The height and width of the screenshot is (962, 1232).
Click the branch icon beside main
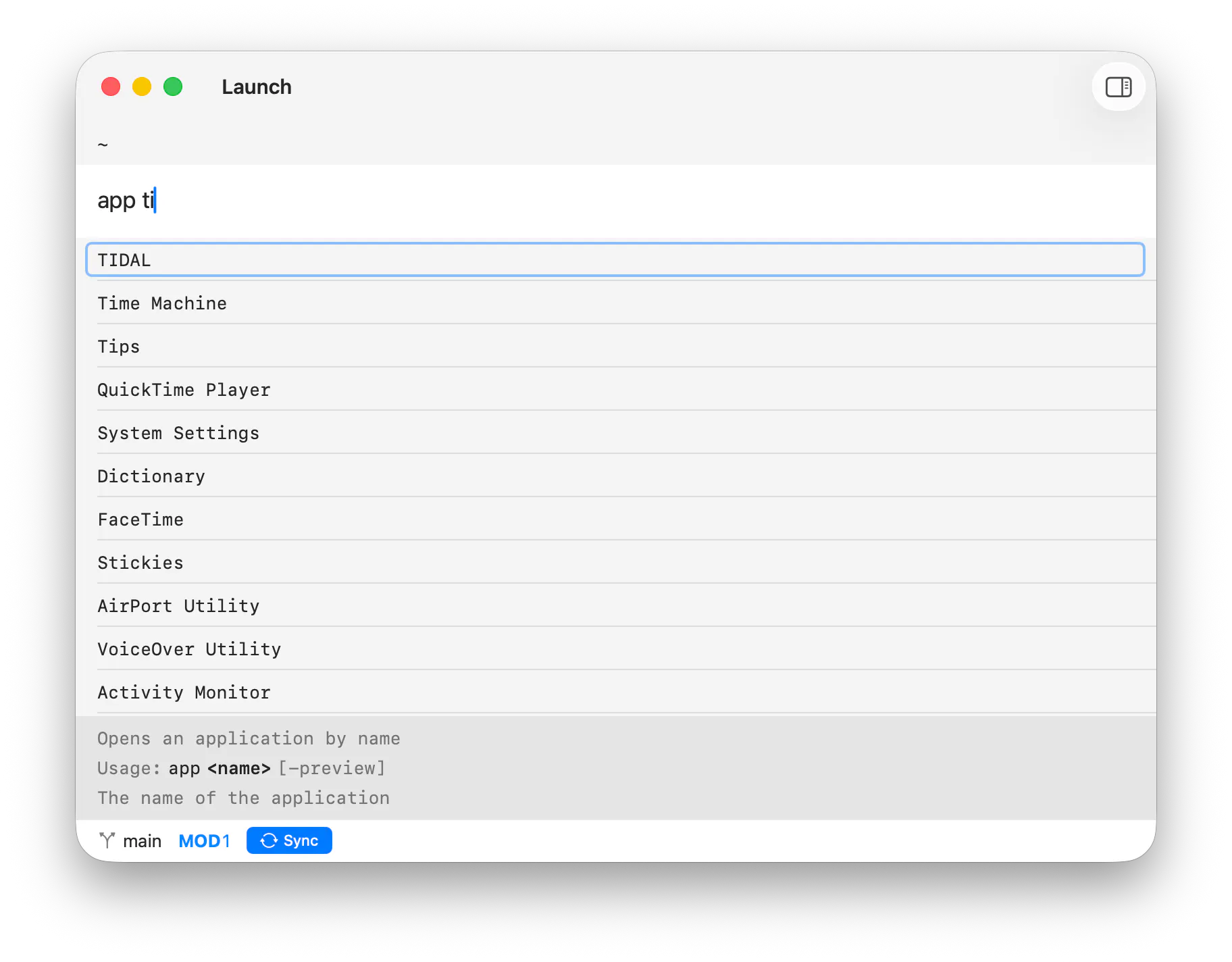click(107, 840)
